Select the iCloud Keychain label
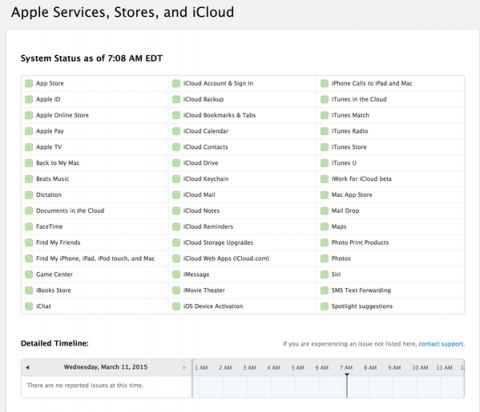The image size is (480, 412). [206, 179]
